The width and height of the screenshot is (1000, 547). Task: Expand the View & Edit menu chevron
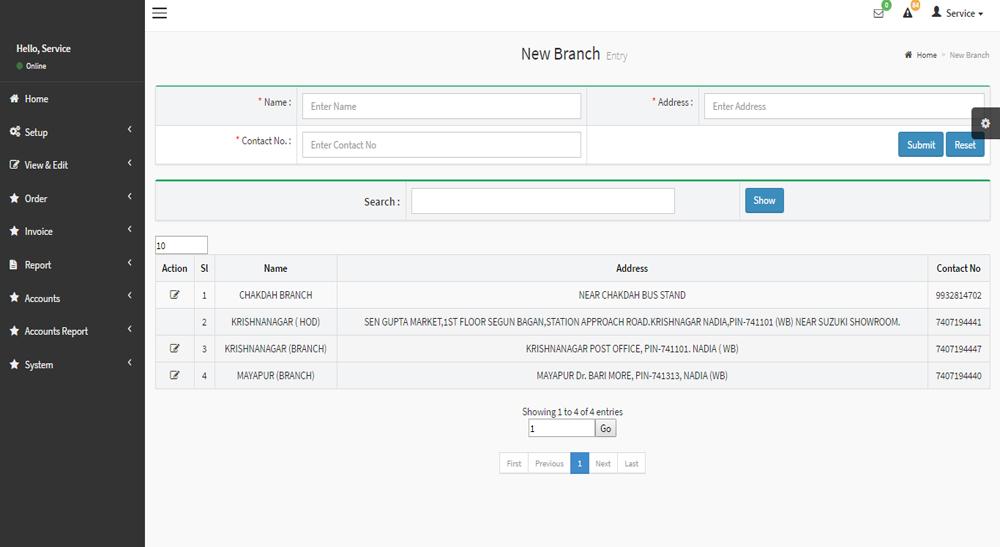coord(129,163)
